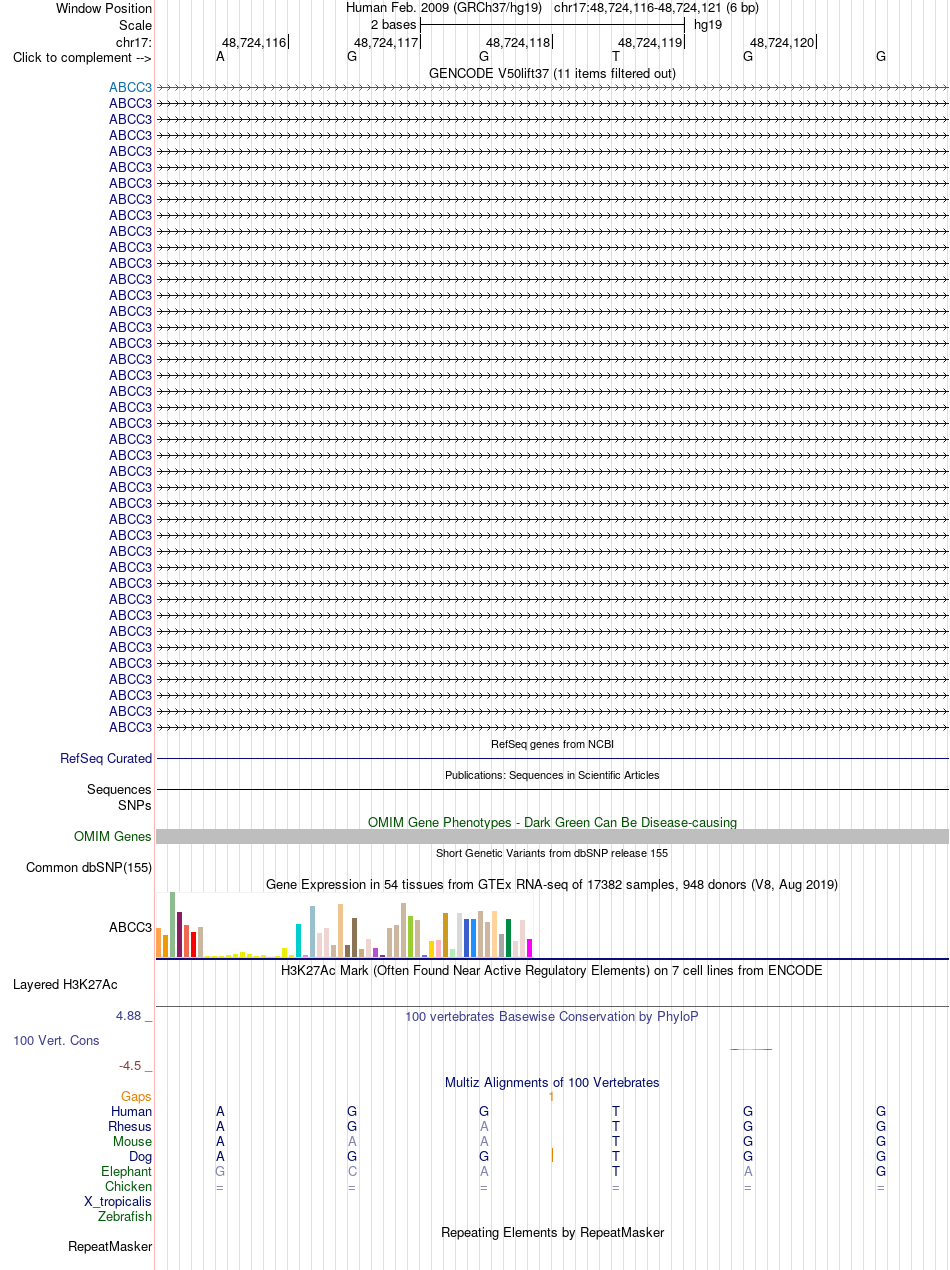
Task: Click the 'Sequences' publications track label
Action: (119, 789)
